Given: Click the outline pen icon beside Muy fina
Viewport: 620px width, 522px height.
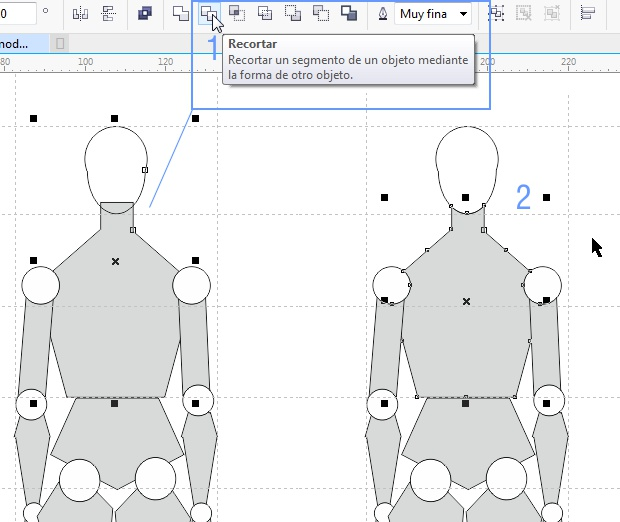Looking at the screenshot, I should pyautogui.click(x=383, y=14).
